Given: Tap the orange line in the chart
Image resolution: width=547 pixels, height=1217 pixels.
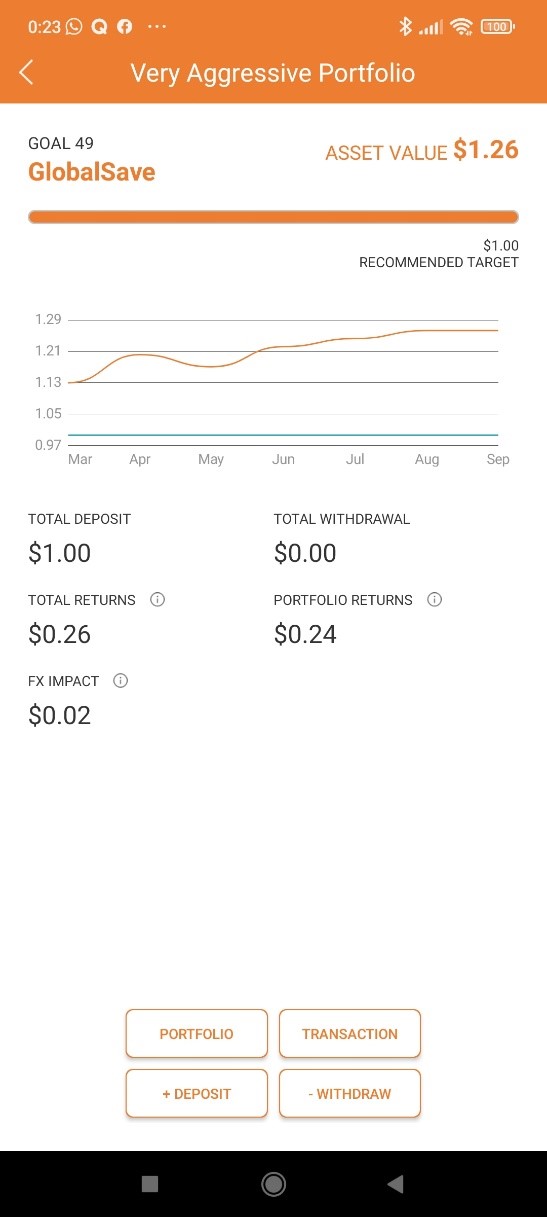Looking at the screenshot, I should click(284, 347).
